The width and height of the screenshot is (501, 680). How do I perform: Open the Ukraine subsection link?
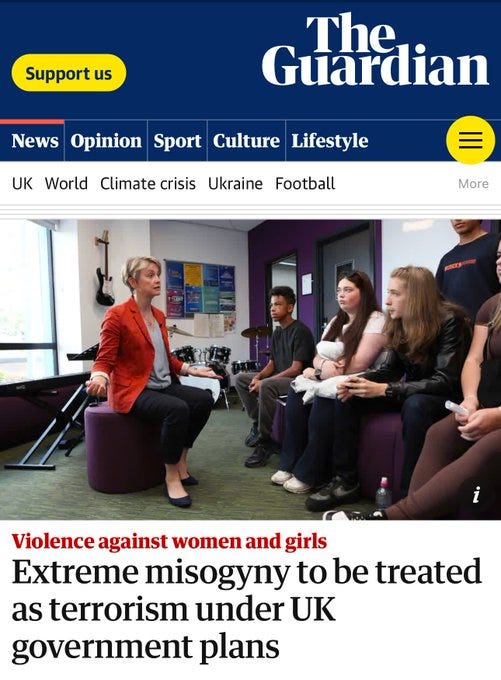pyautogui.click(x=235, y=183)
